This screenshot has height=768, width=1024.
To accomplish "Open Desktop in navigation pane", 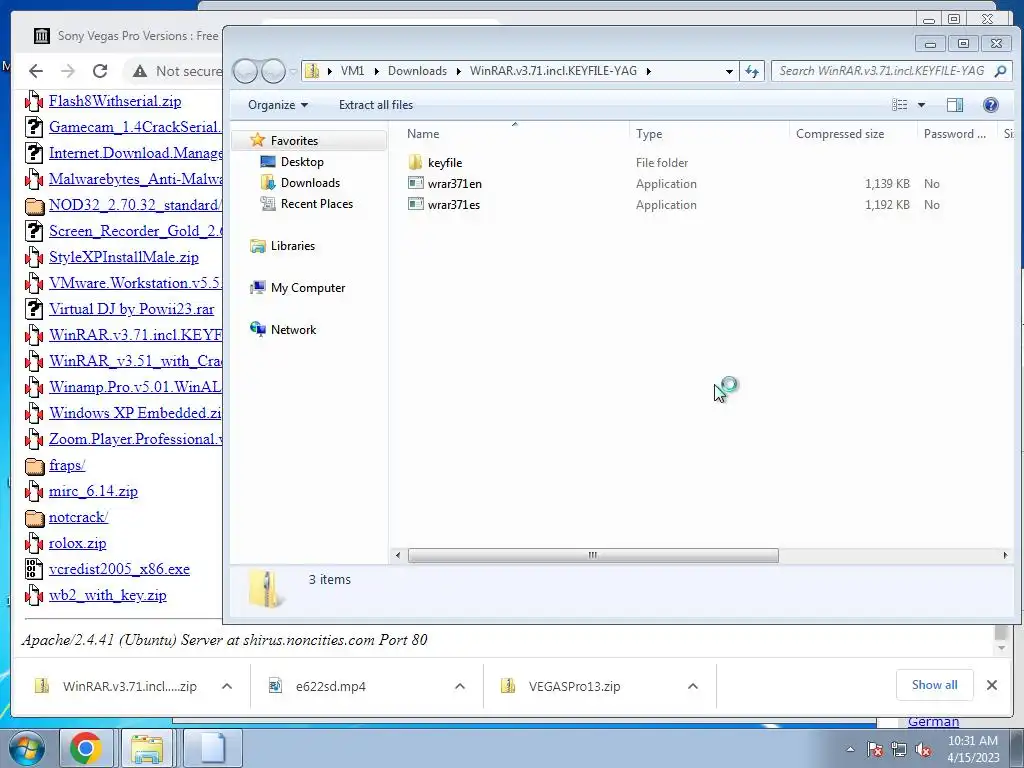I will (302, 161).
